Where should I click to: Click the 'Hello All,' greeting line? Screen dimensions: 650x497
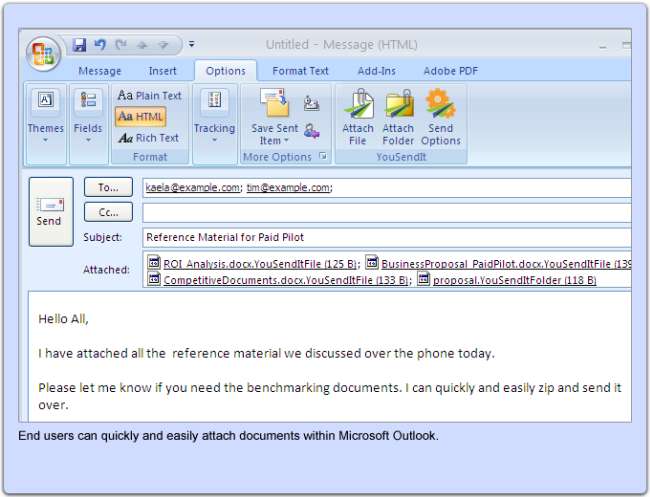pos(63,319)
